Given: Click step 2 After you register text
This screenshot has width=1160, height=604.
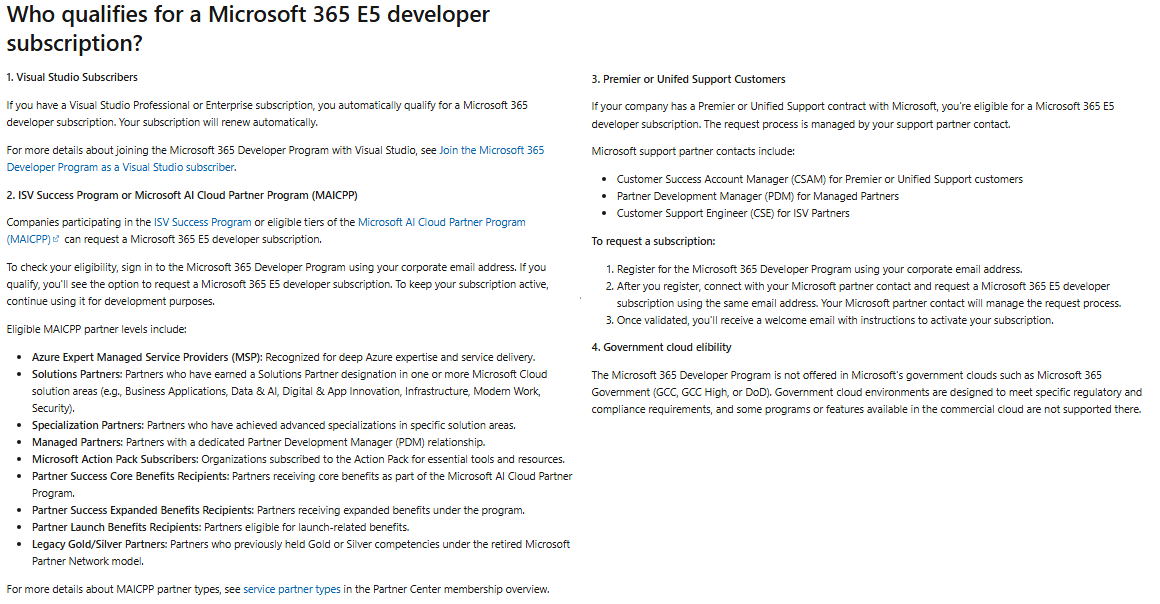Looking at the screenshot, I should click(869, 295).
